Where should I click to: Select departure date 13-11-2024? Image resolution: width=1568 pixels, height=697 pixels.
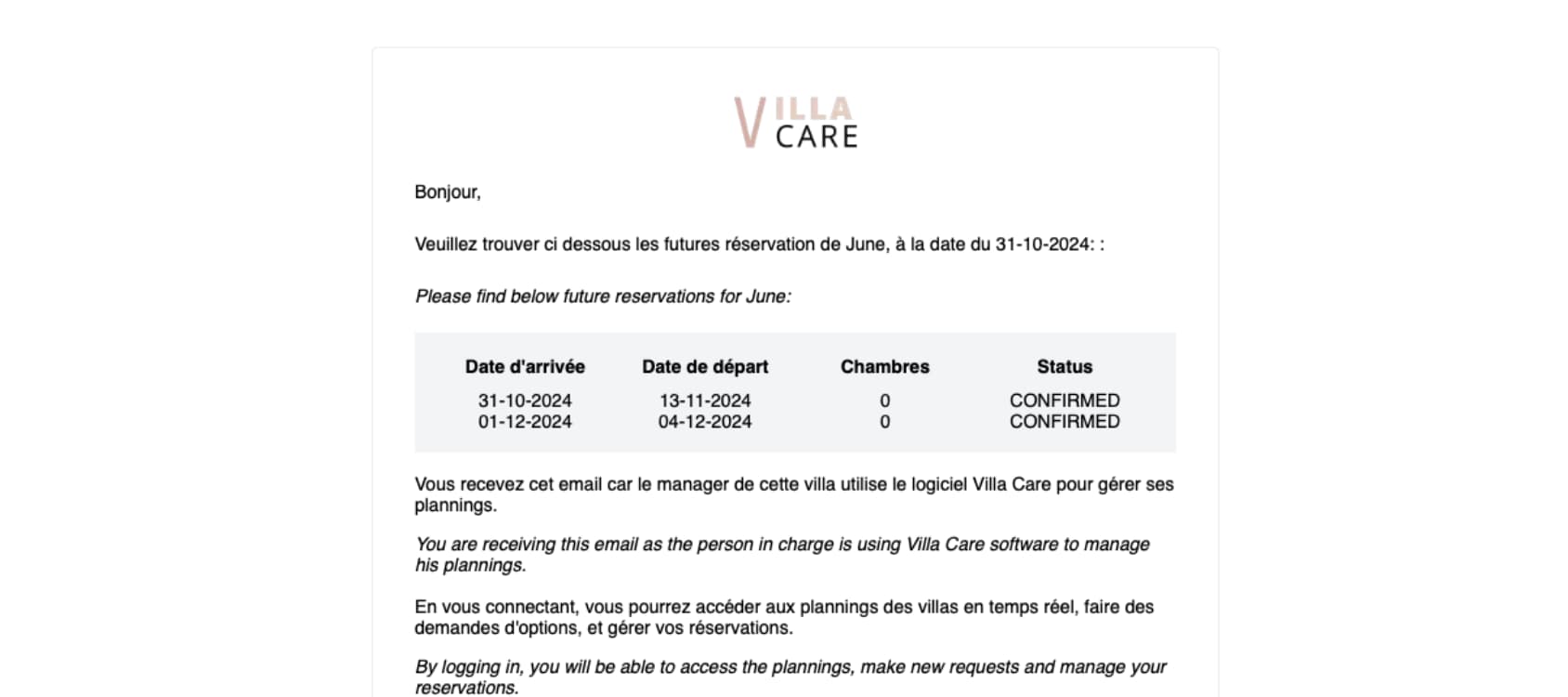pos(705,401)
